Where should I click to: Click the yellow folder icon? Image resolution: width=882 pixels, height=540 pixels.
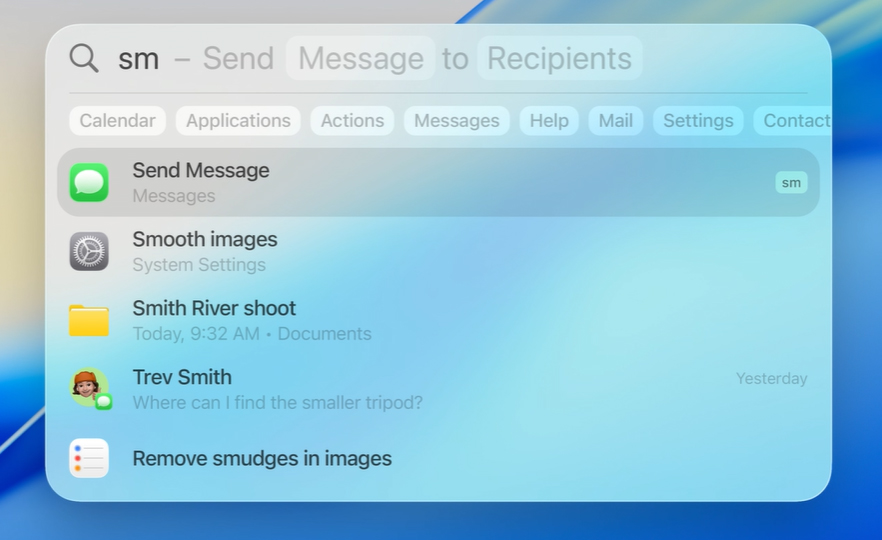(x=89, y=321)
